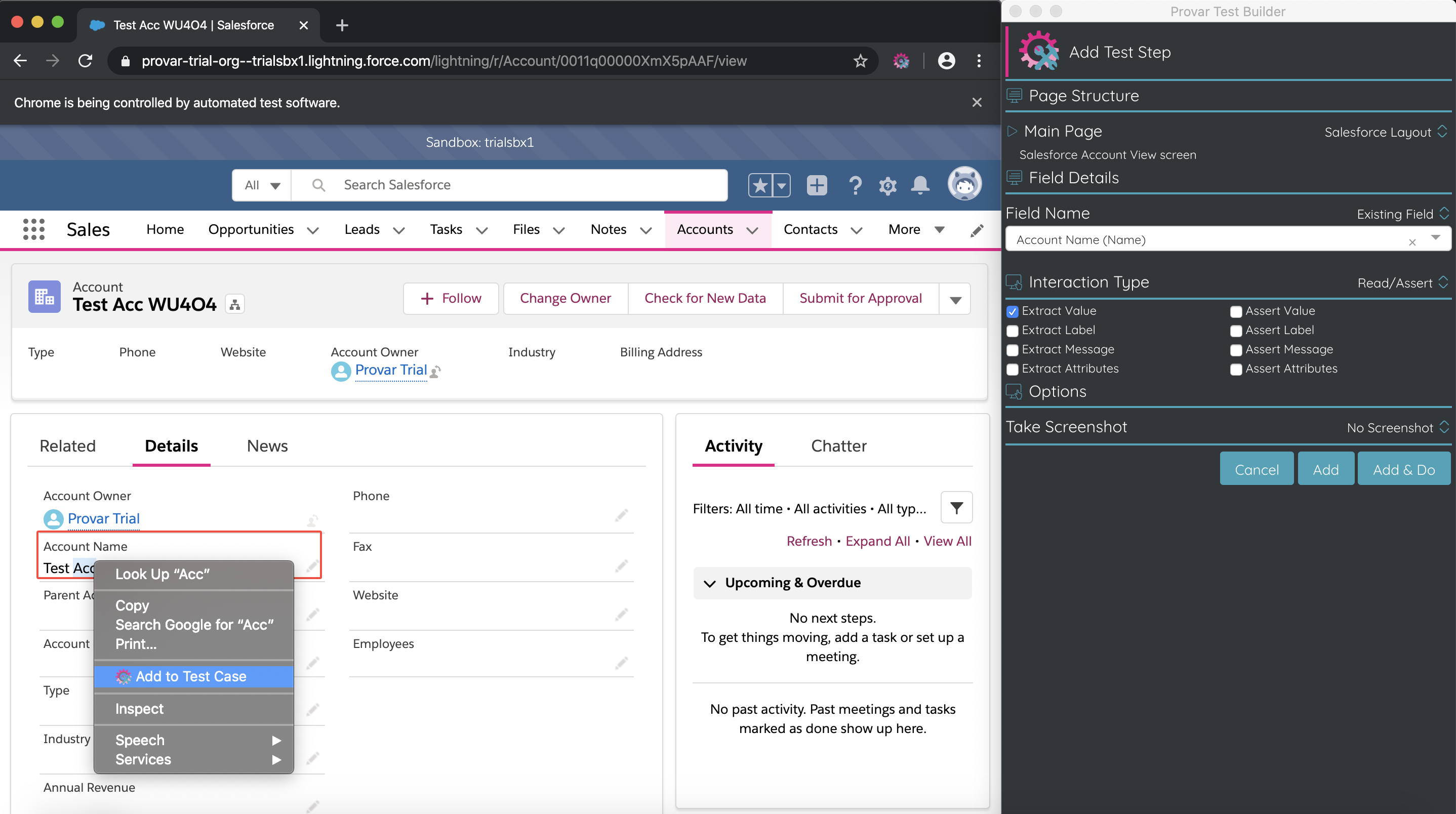Open the Salesforce Layout dropdown
Screen dimensions: 1456x814
pos(1387,132)
